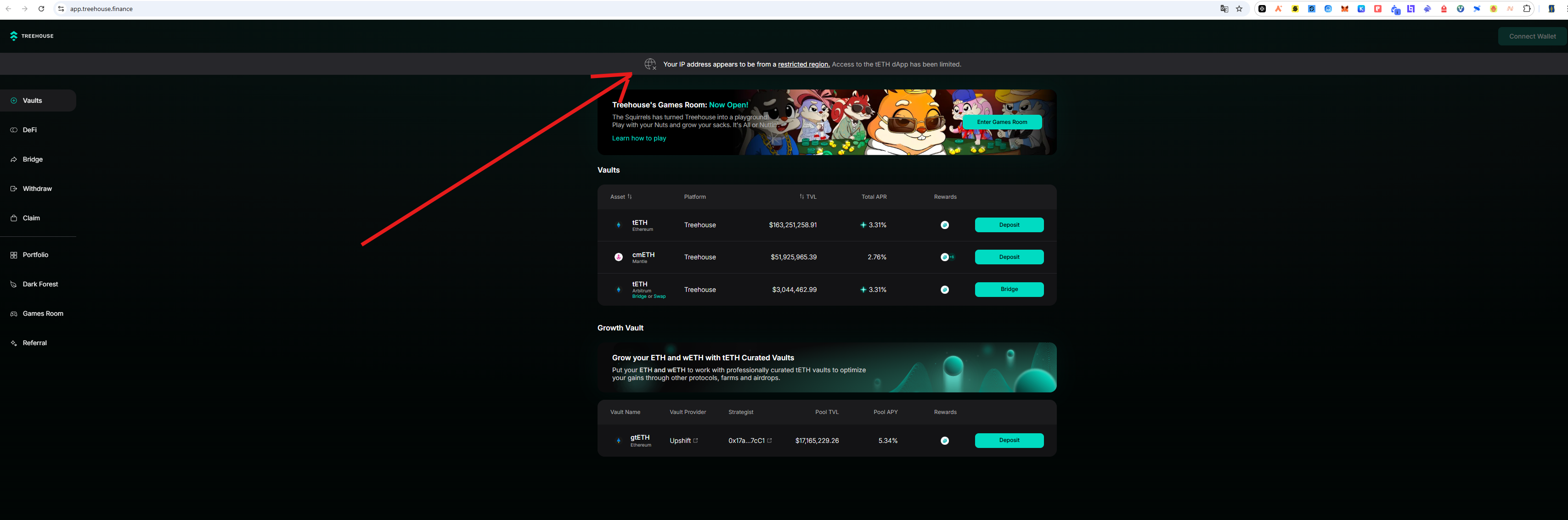This screenshot has height=520, width=1568.
Task: Click the Dark Forest leaf icon
Action: (13, 284)
